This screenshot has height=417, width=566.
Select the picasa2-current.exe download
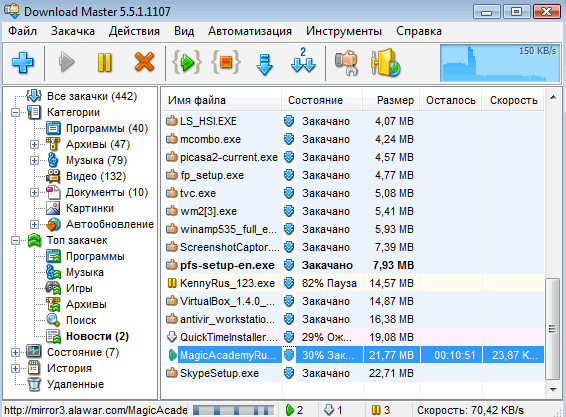click(x=353, y=157)
